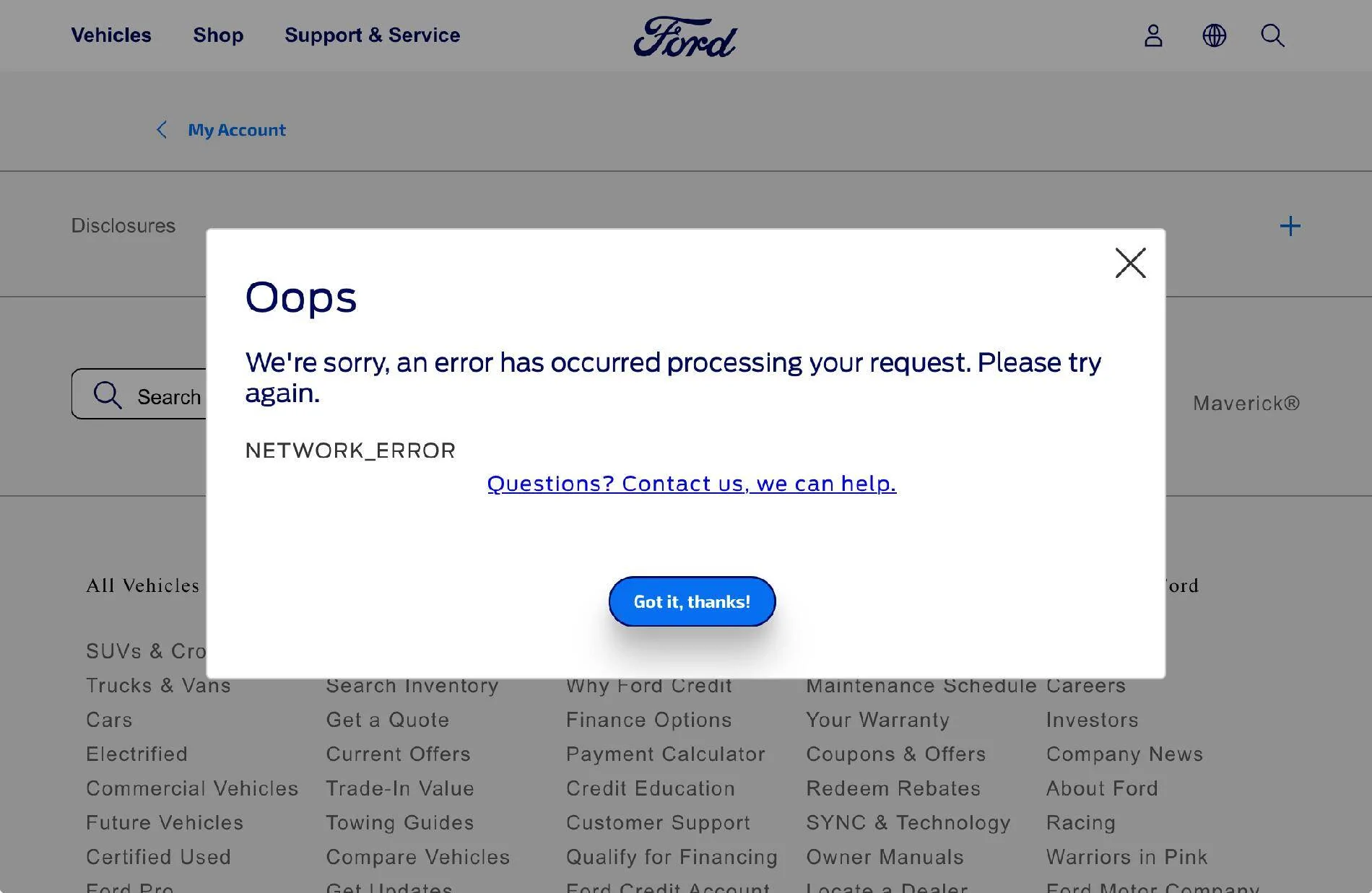Image resolution: width=1372 pixels, height=893 pixels.
Task: Open the Shop menu
Action: (x=218, y=35)
